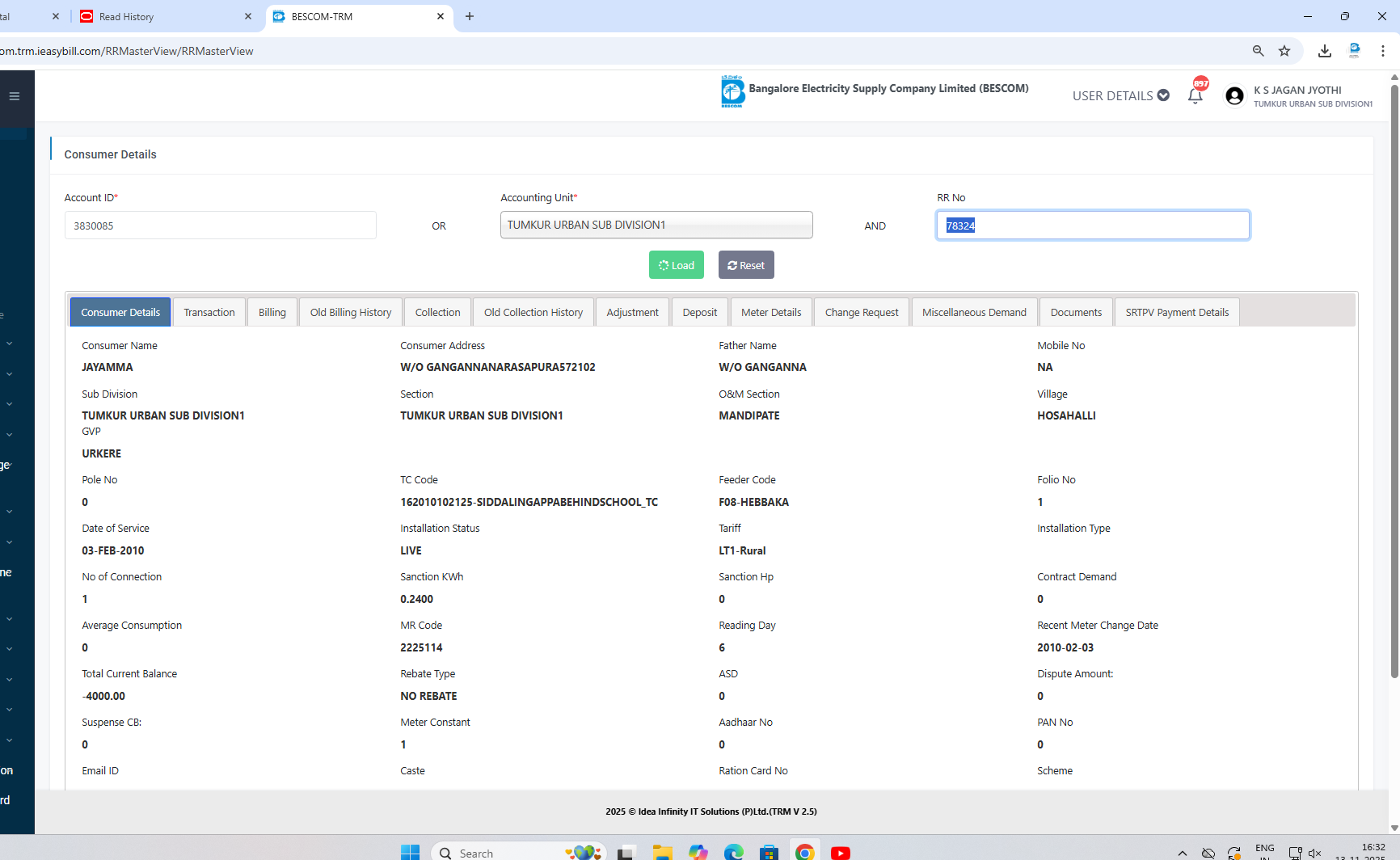Open Copilot from the taskbar
Screen dimensions: 1400x860
click(x=698, y=853)
